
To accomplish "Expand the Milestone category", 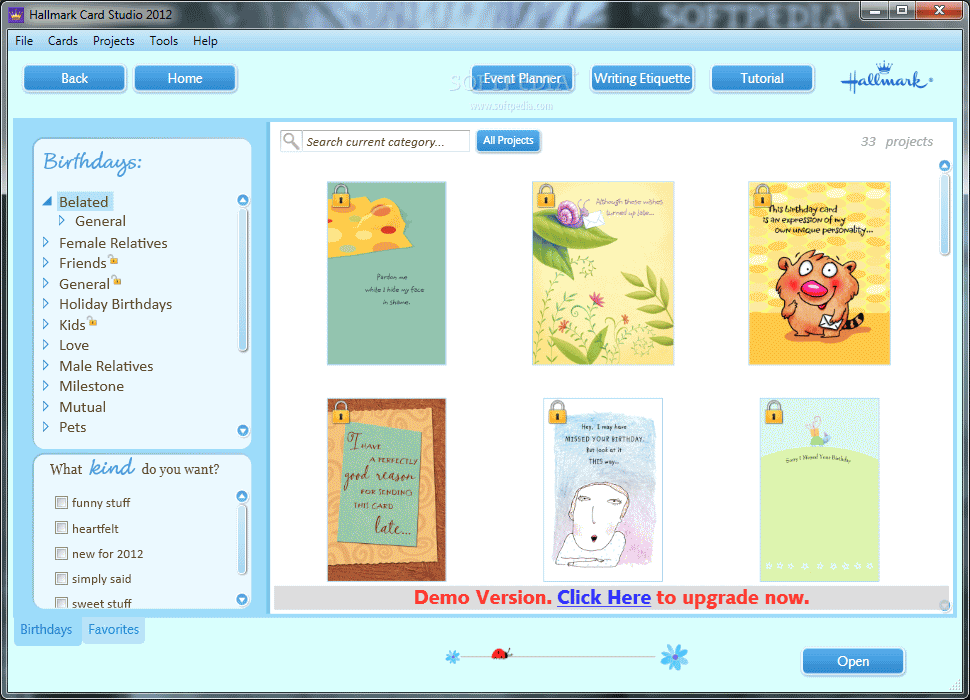I will coord(46,385).
